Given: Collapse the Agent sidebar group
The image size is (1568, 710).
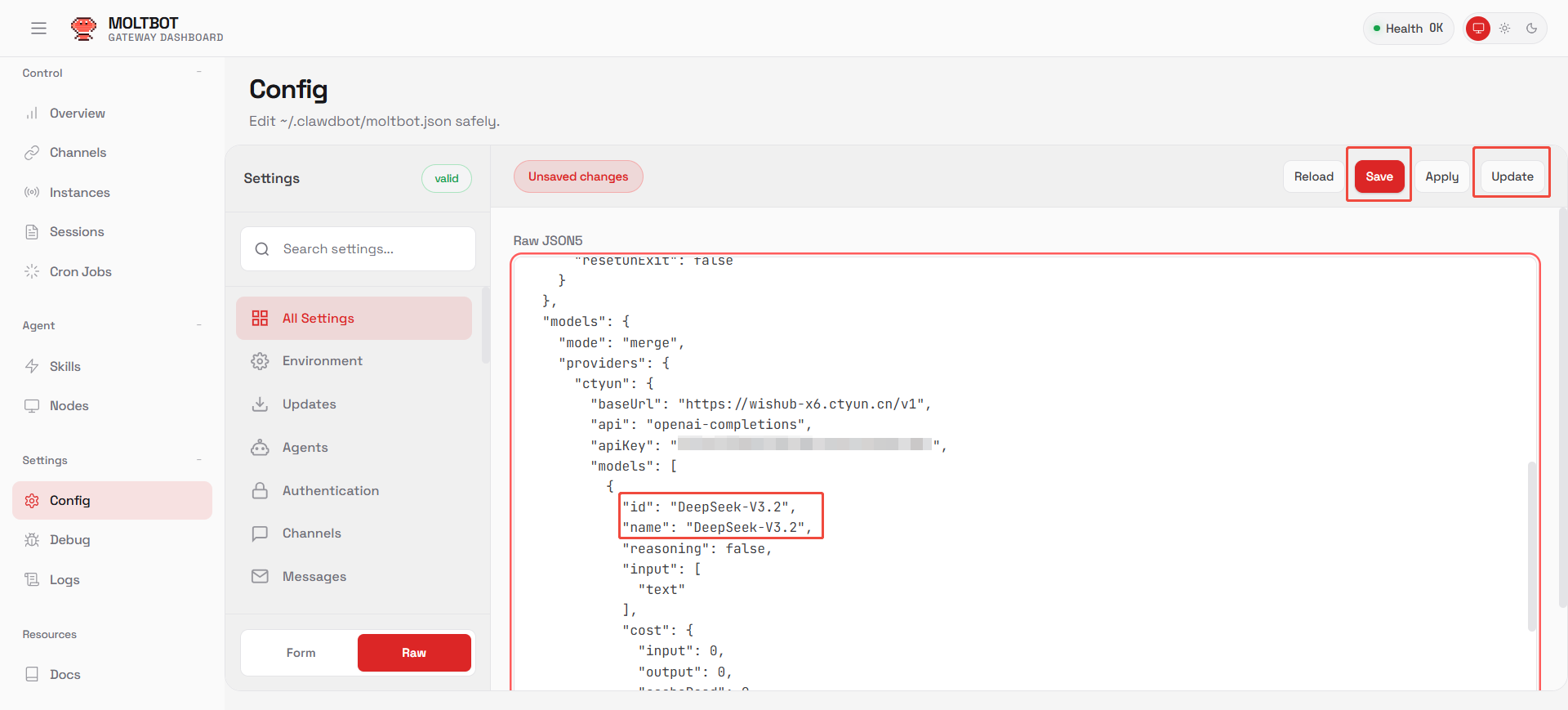Looking at the screenshot, I should click(198, 325).
